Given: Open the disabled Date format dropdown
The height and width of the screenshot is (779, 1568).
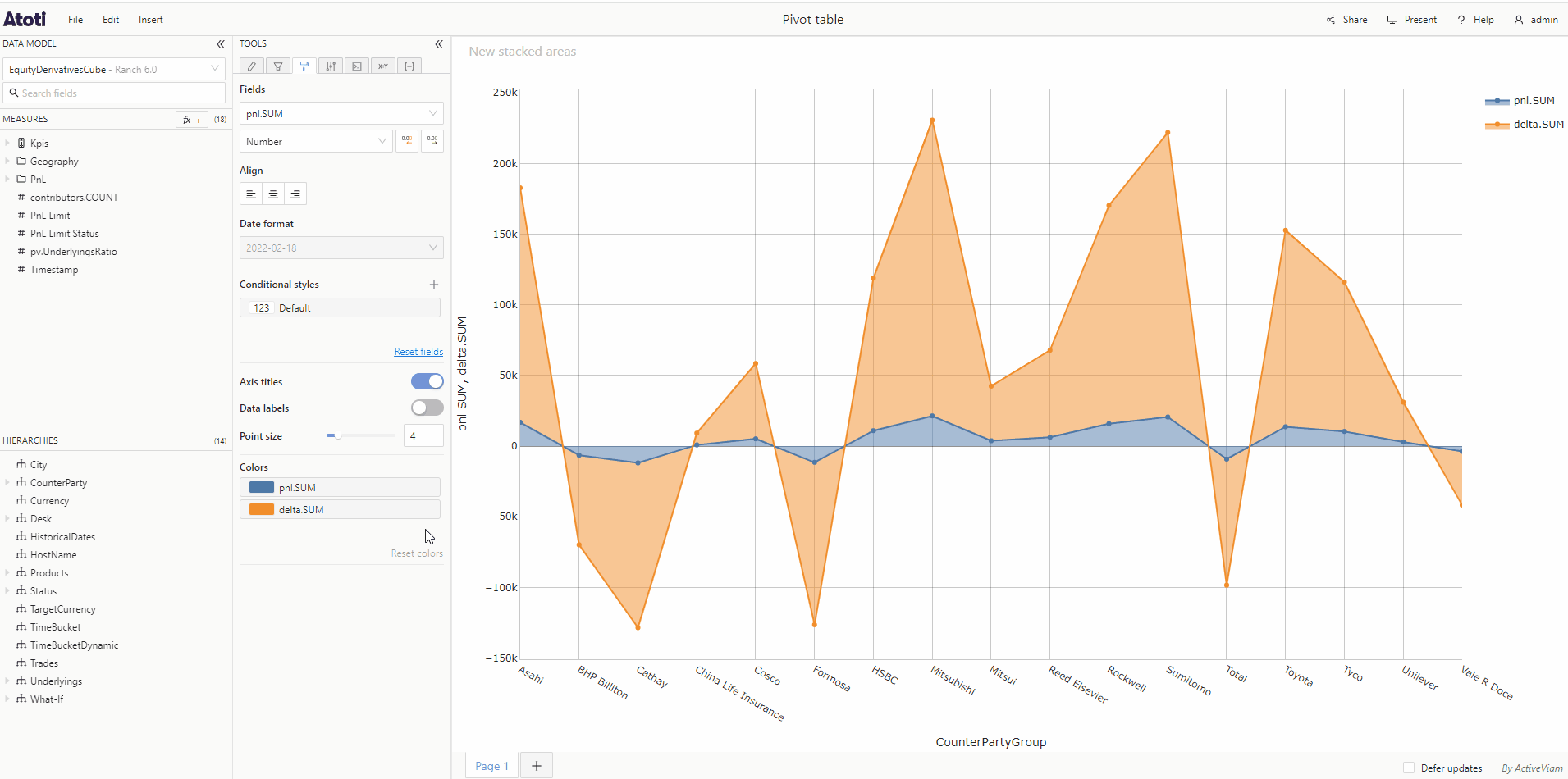Looking at the screenshot, I should (341, 248).
